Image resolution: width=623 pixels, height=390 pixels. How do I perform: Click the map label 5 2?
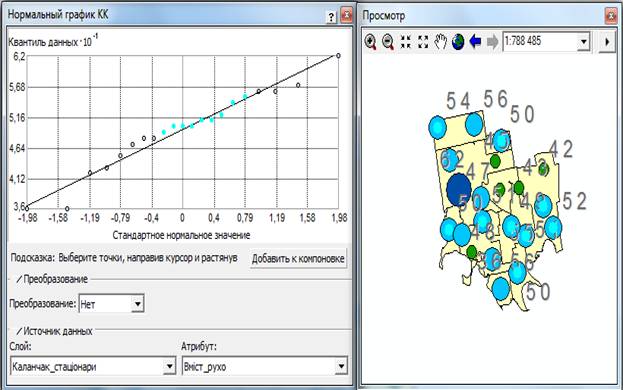[575, 201]
